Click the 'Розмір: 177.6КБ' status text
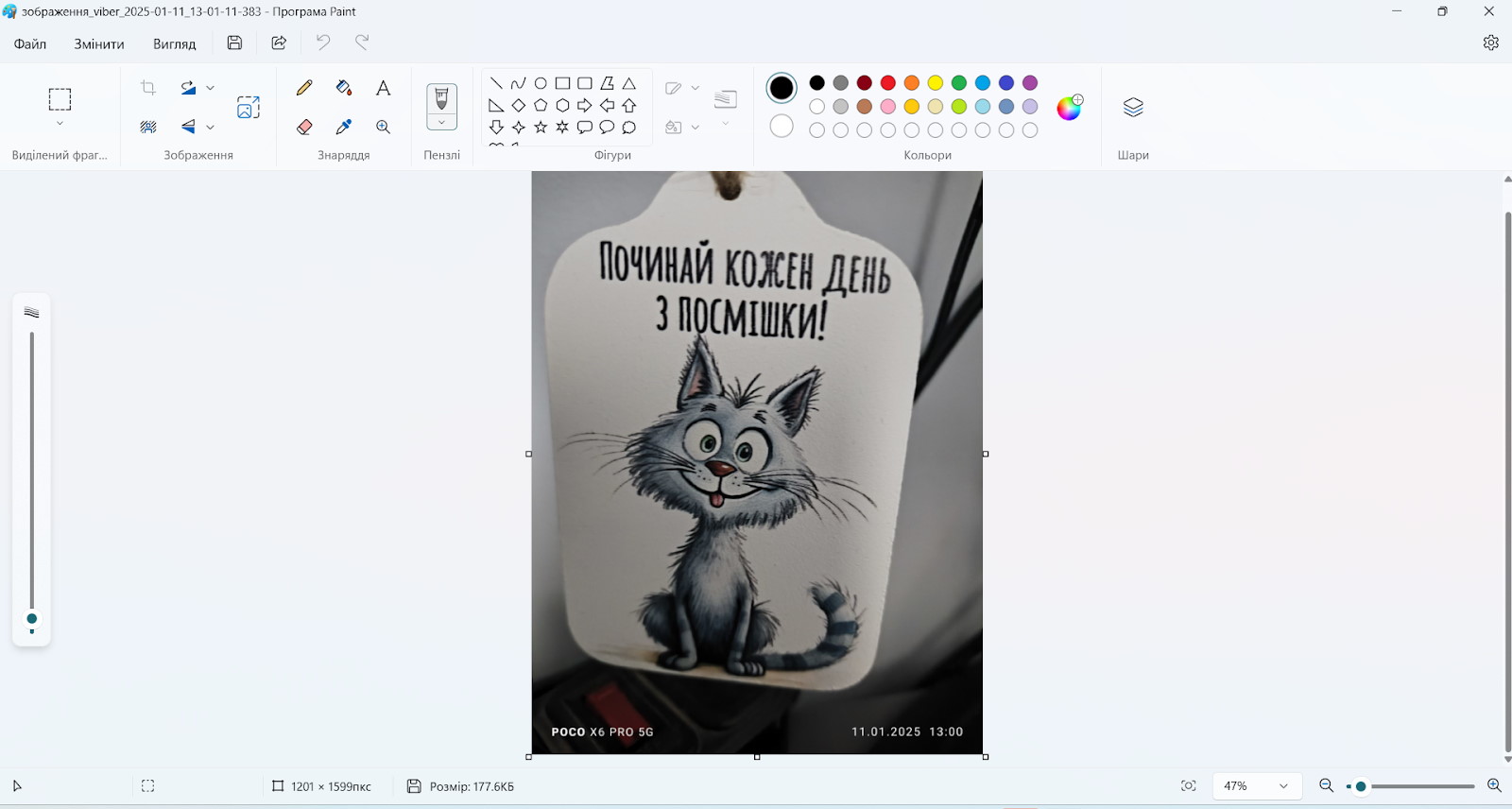Image resolution: width=1512 pixels, height=809 pixels. tap(472, 786)
